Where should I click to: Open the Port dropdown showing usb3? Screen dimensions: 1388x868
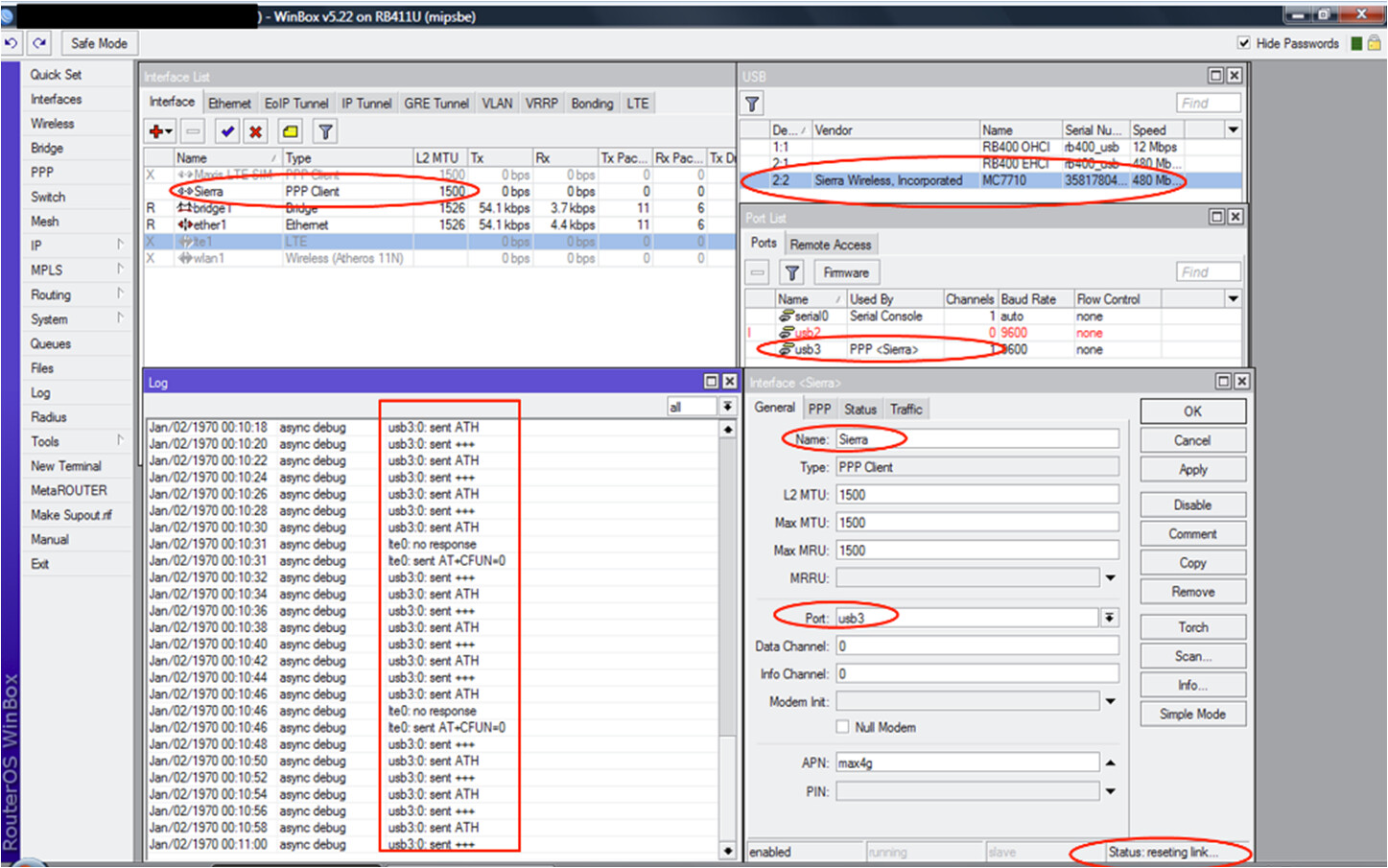1109,618
